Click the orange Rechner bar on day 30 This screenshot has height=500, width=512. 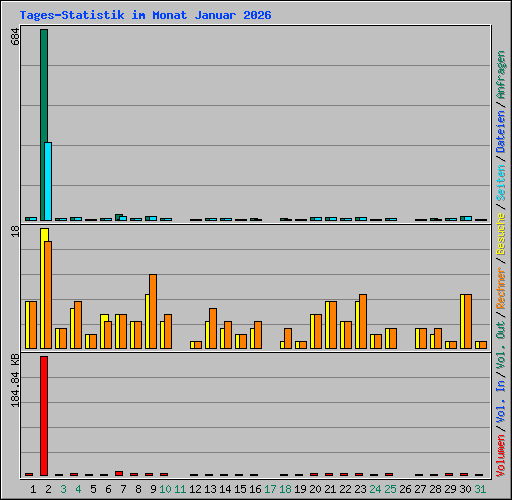(468, 322)
